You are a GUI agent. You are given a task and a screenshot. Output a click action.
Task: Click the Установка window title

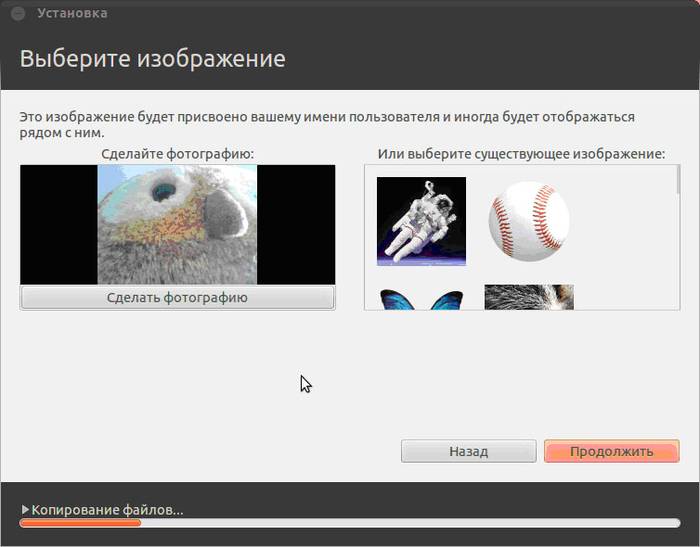click(x=72, y=13)
